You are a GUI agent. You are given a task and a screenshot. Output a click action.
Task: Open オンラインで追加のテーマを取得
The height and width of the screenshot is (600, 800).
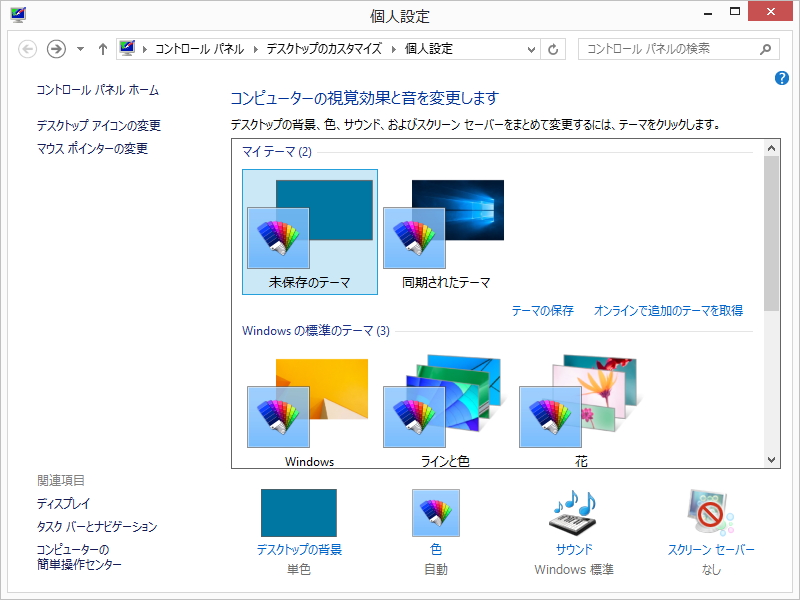click(x=669, y=311)
